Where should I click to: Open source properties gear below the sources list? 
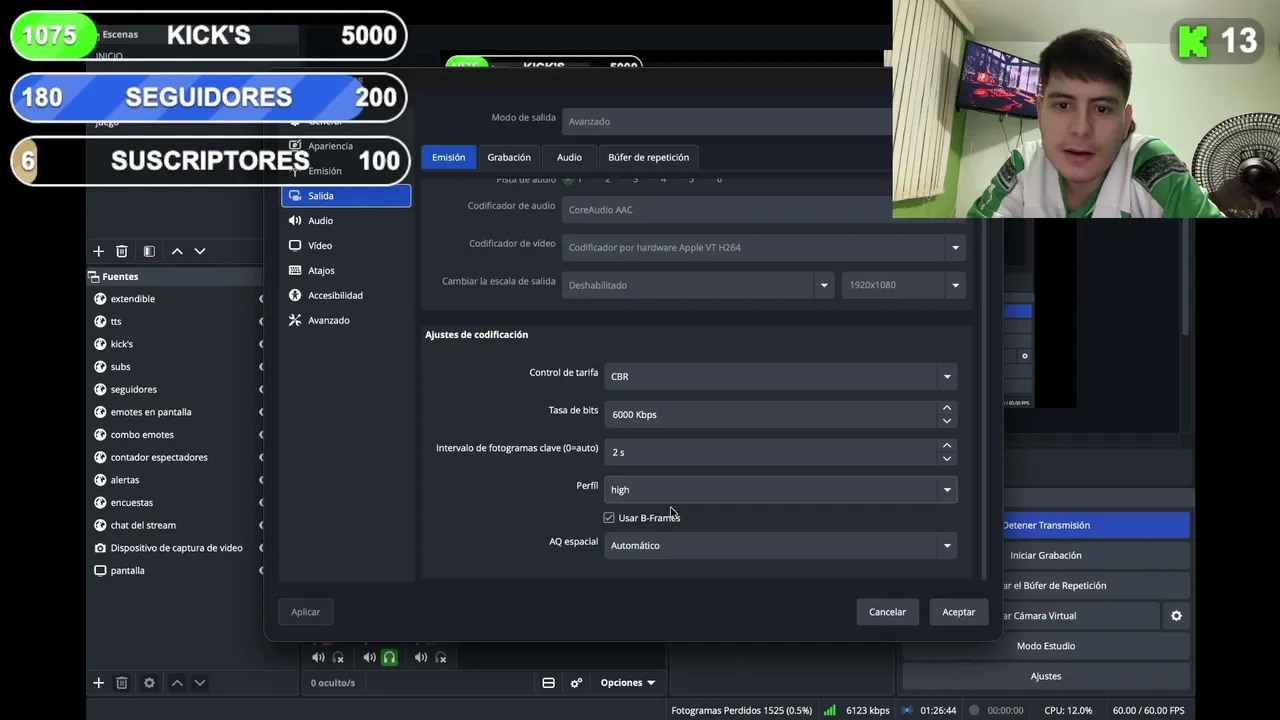pyautogui.click(x=149, y=683)
